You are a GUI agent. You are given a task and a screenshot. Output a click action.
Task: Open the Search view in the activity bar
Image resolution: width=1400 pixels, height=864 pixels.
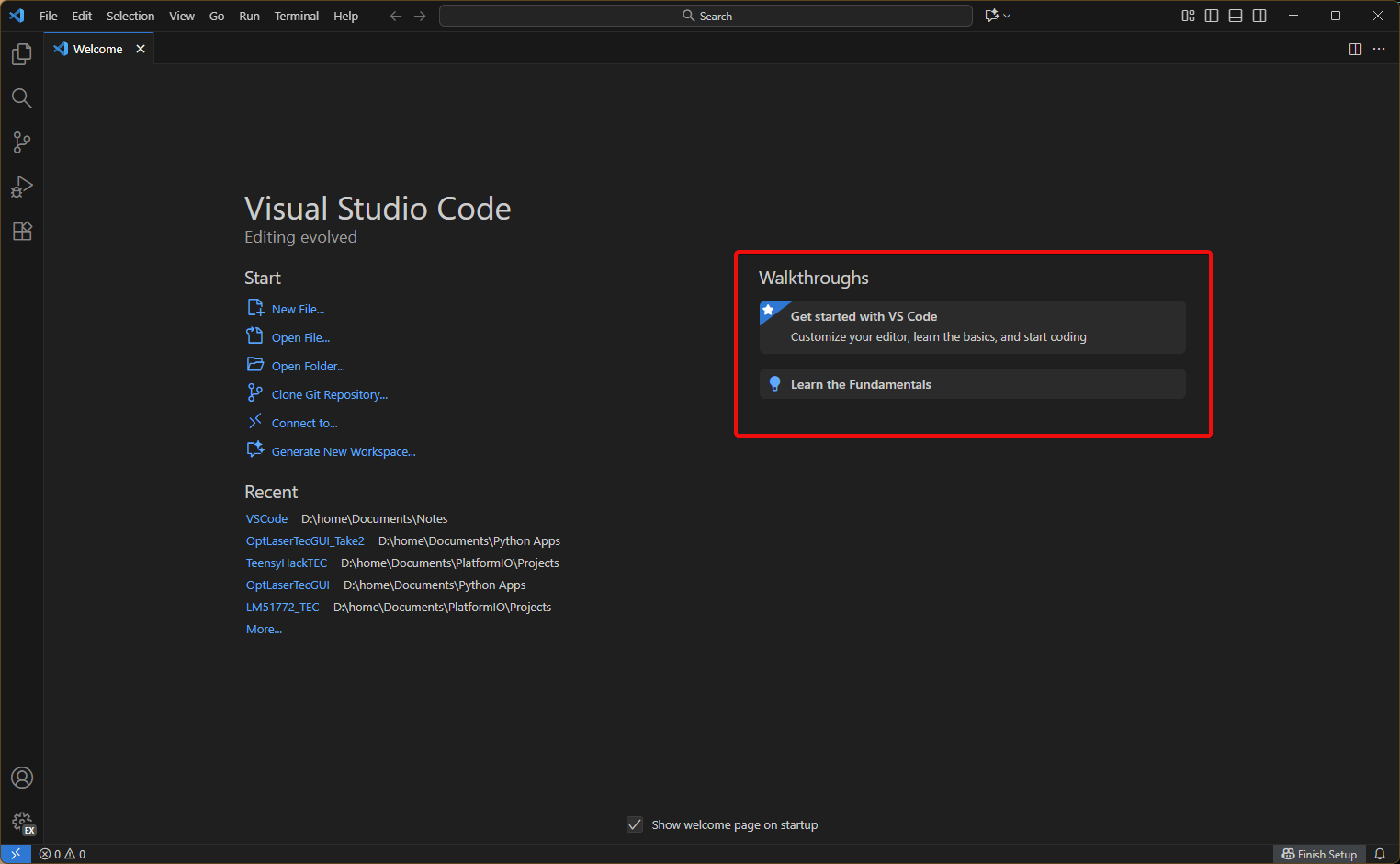point(22,98)
